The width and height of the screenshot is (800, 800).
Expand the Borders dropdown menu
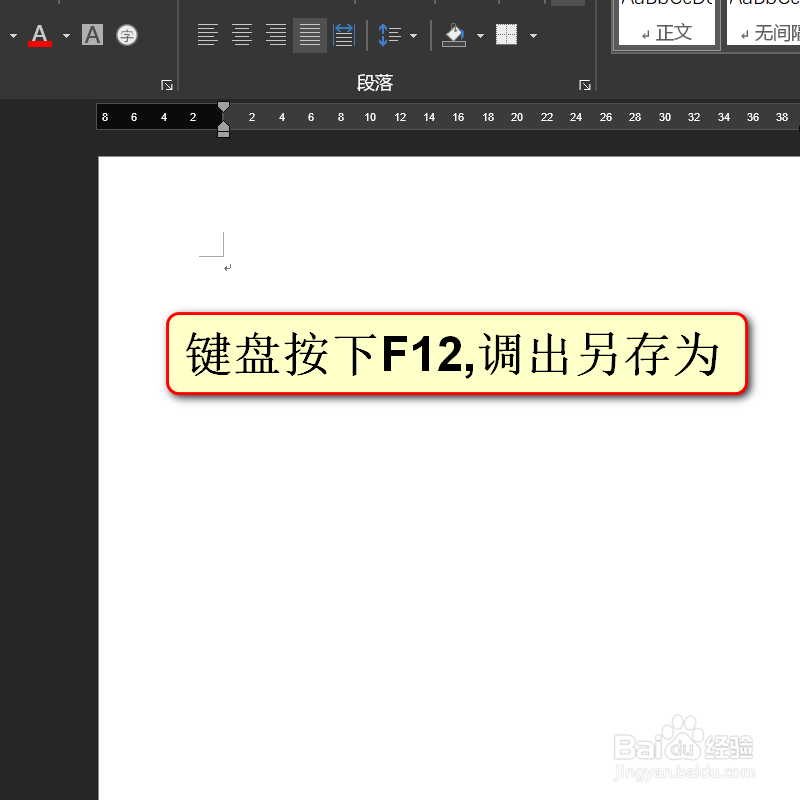[x=533, y=35]
